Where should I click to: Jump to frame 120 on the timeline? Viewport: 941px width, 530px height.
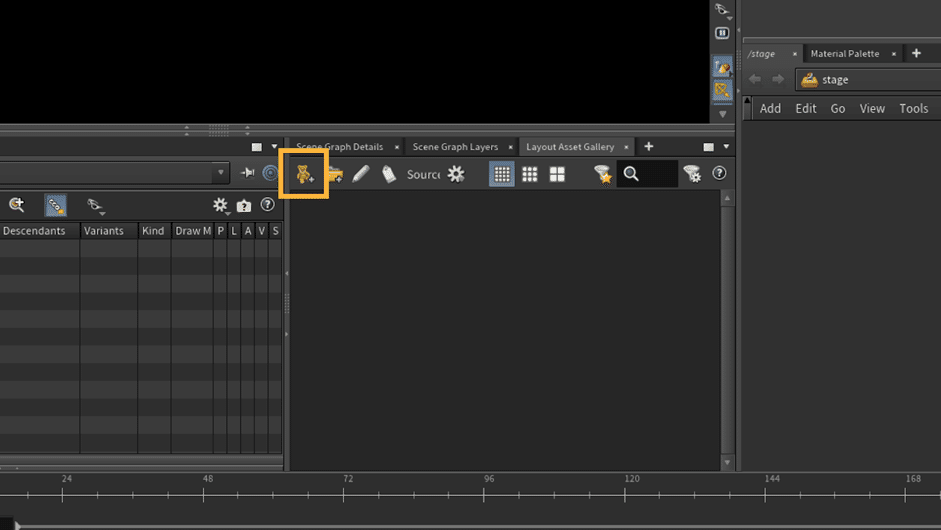[x=625, y=495]
